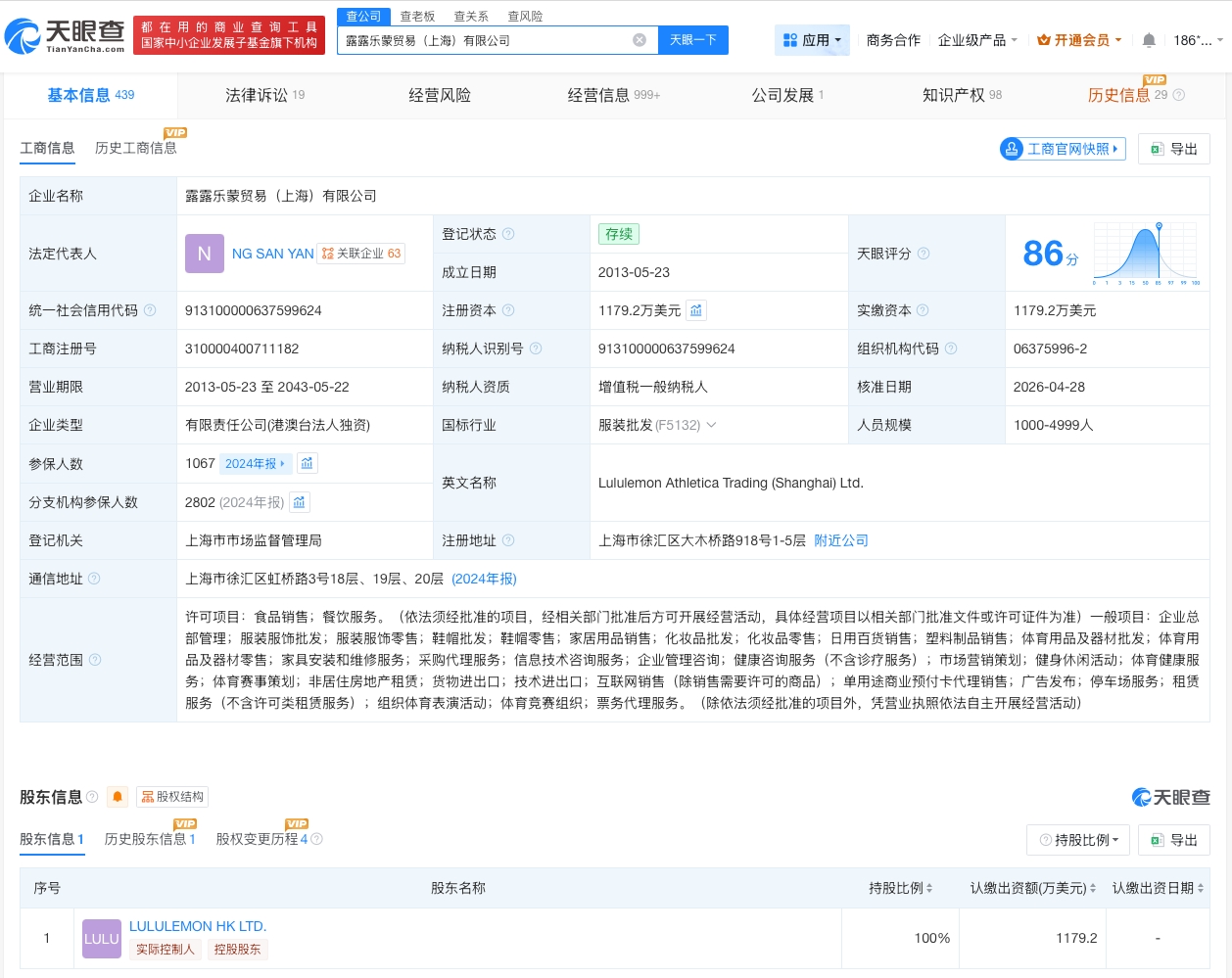Viewport: 1232px width, 978px height.
Task: Open 2024年报 tag for 参保人数
Action: pyautogui.click(x=255, y=464)
